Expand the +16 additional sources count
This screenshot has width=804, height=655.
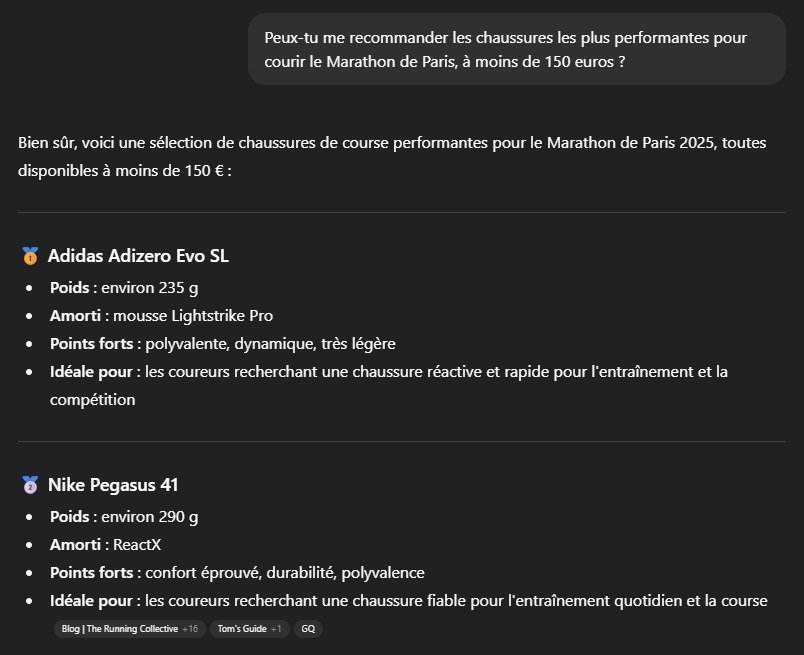click(190, 629)
